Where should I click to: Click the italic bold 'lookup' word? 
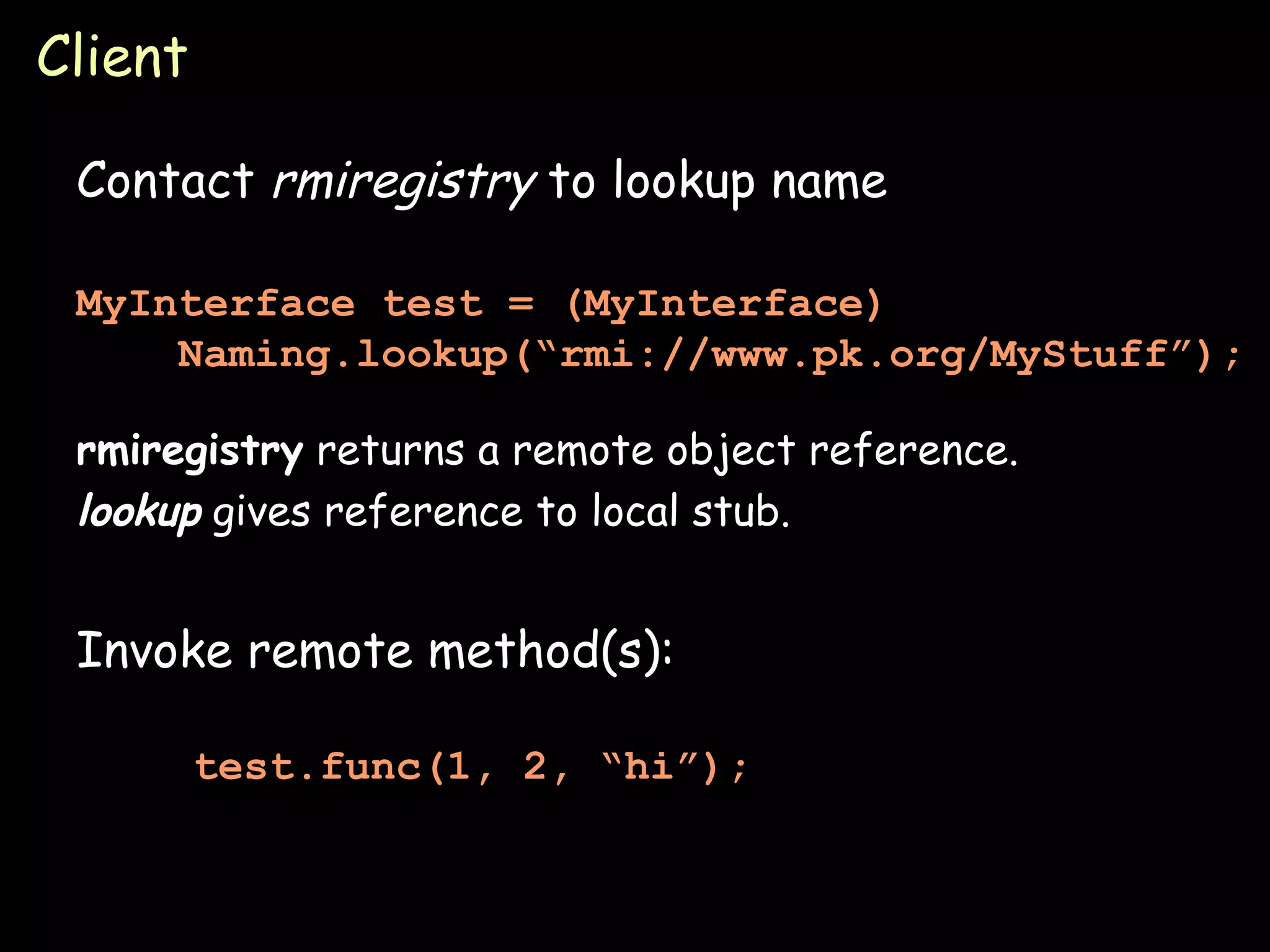(140, 513)
